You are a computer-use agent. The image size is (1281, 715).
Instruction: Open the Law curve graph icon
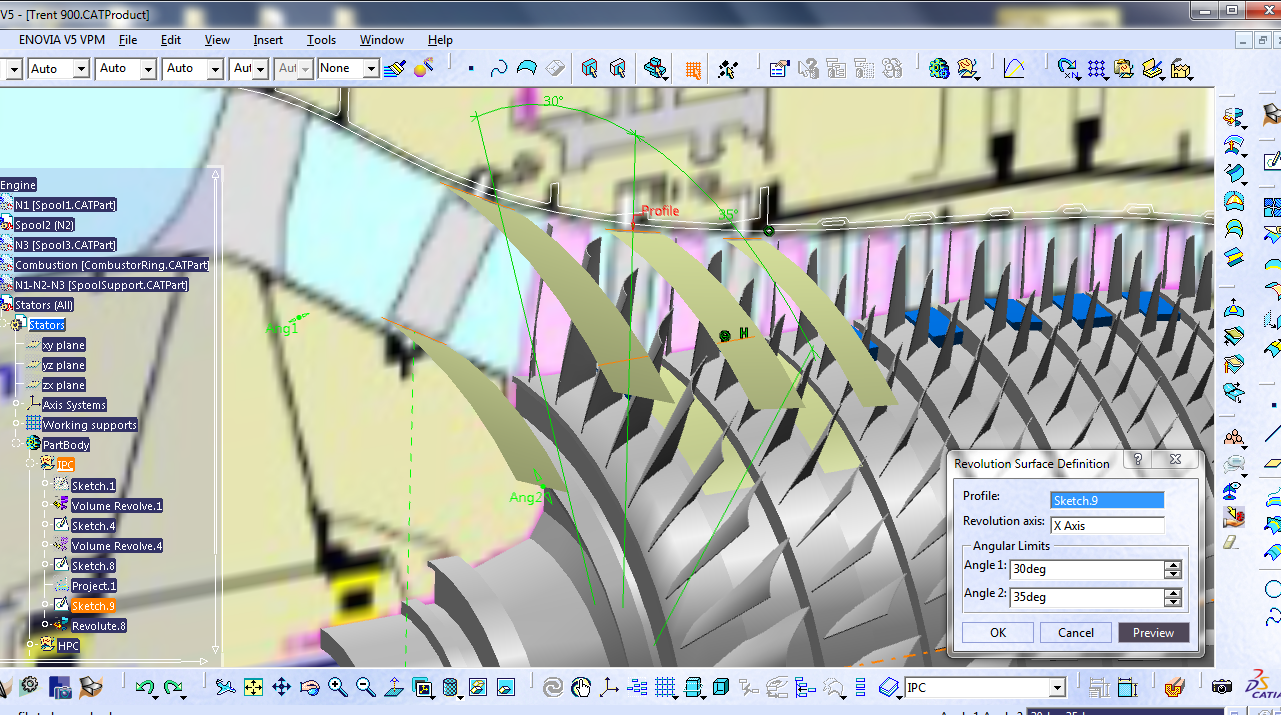tap(1014, 68)
